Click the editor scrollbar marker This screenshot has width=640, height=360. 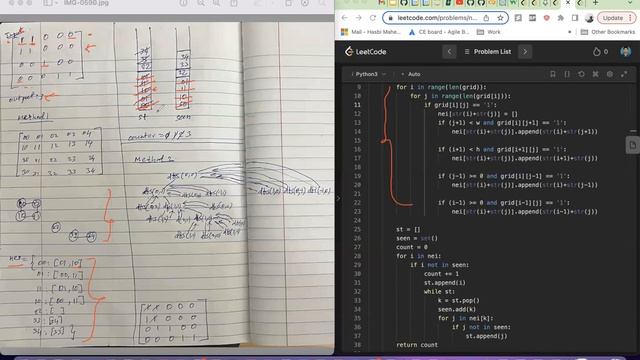pyautogui.click(x=633, y=131)
